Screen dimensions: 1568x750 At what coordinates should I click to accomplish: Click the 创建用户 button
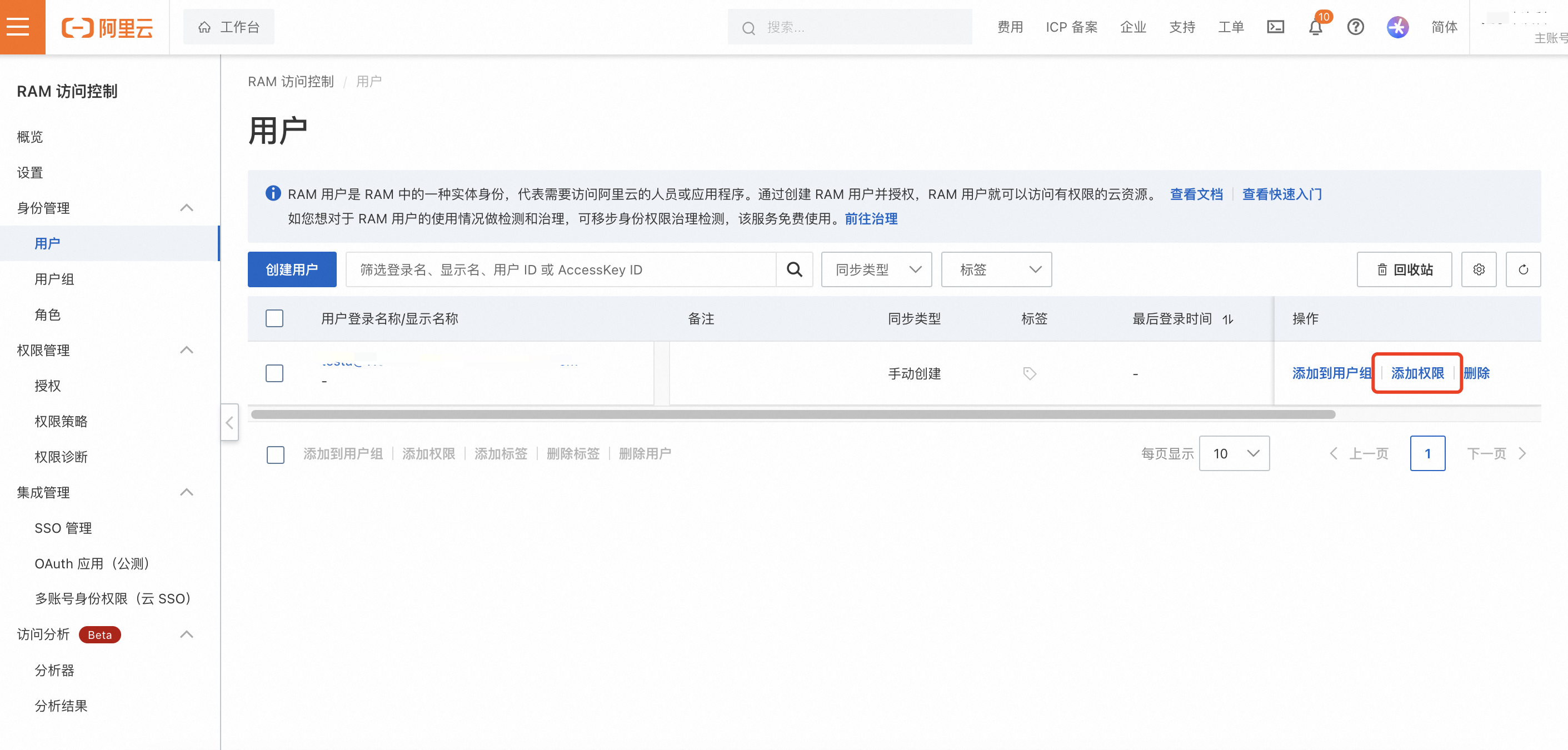tap(292, 269)
